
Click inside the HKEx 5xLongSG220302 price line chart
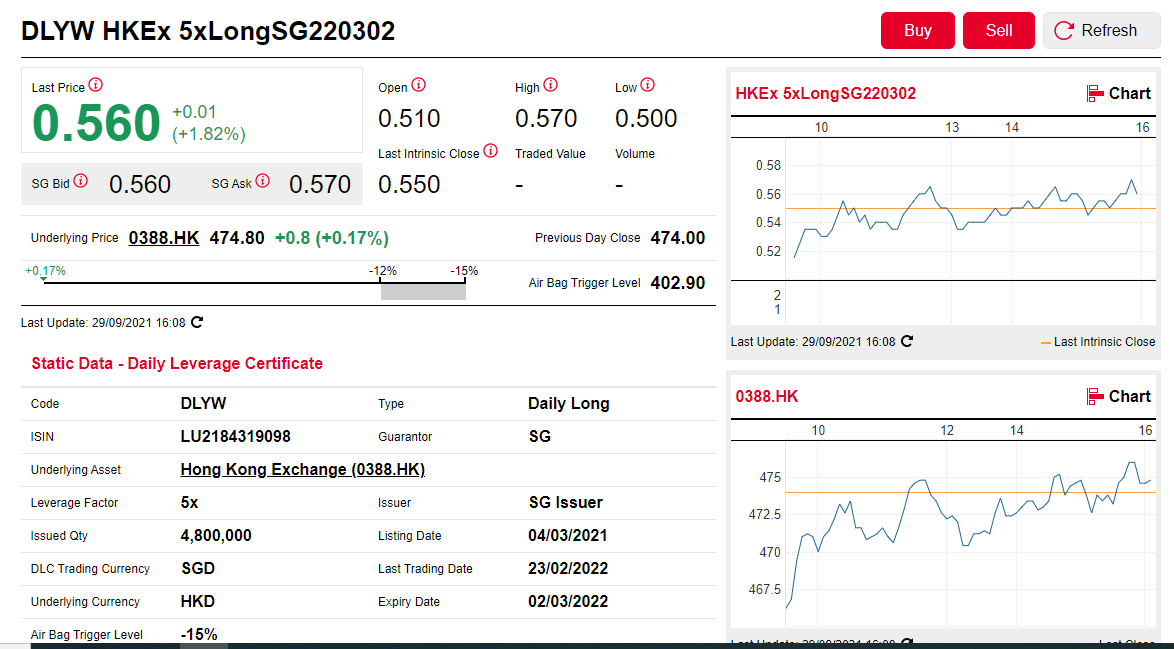[x=970, y=210]
